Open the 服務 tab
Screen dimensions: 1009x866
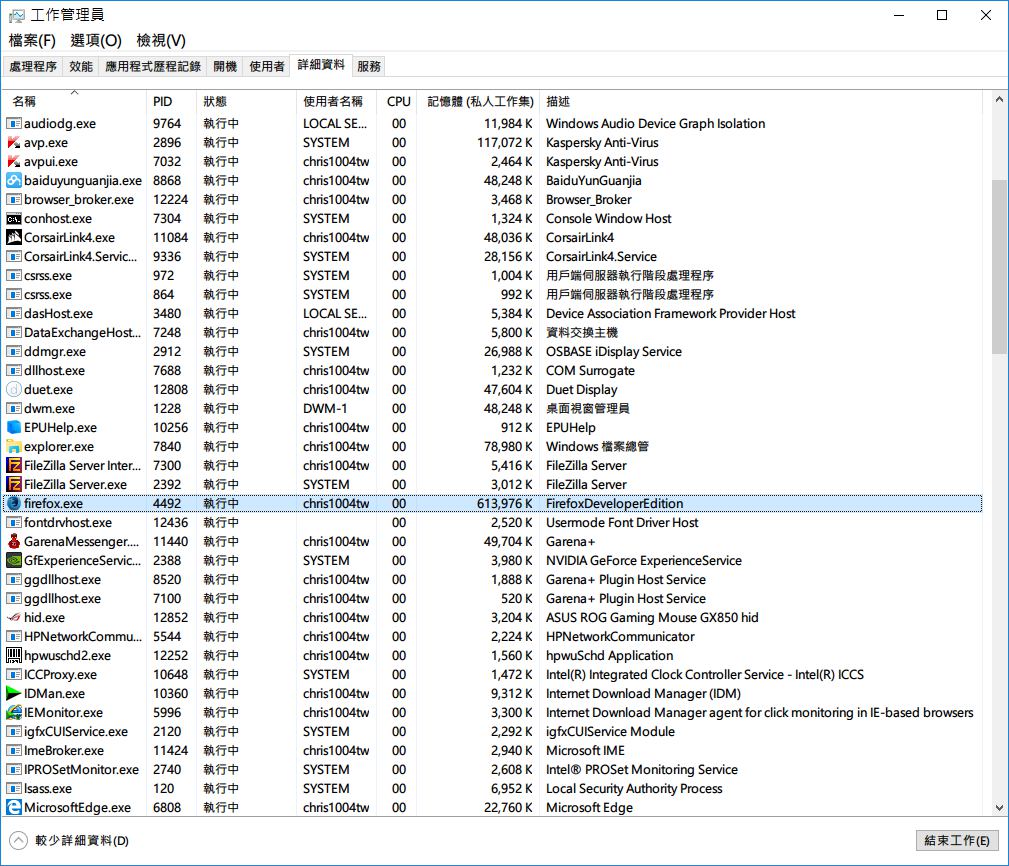(x=368, y=66)
